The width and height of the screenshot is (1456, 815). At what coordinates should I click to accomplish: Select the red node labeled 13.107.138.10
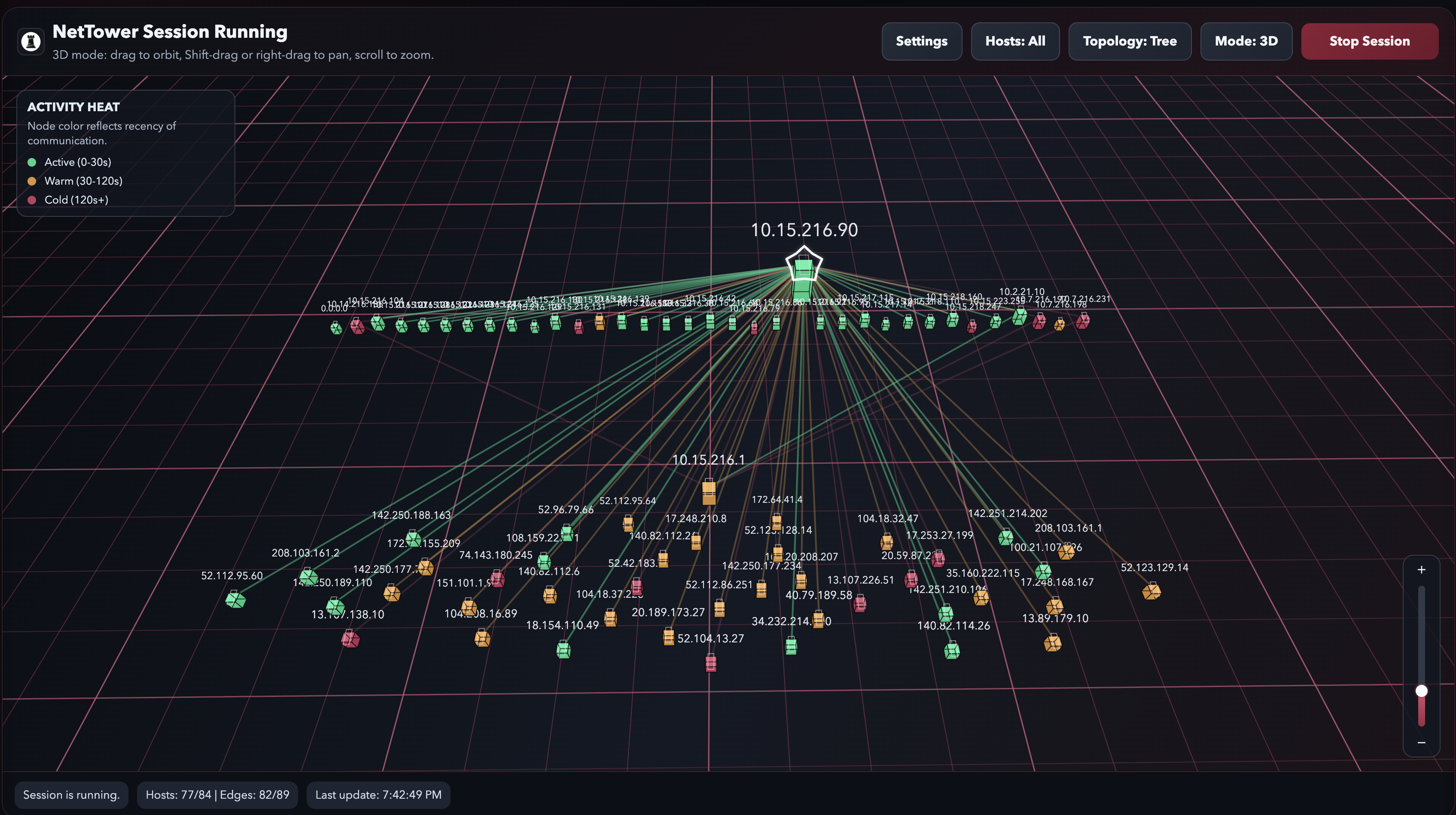point(350,639)
